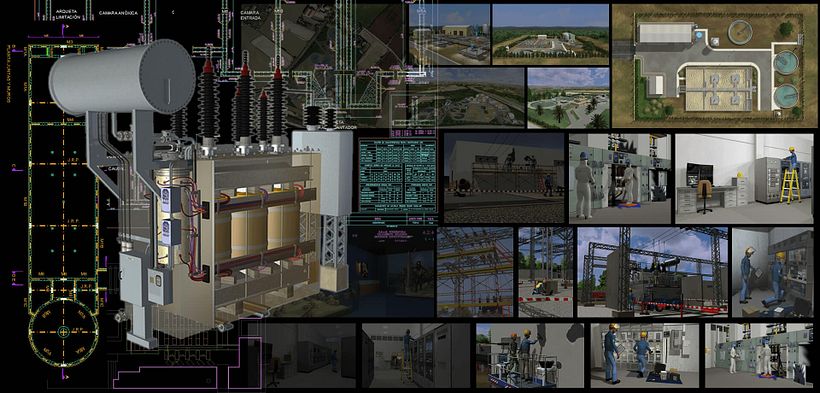Select the render with palm trees

coord(568,98)
